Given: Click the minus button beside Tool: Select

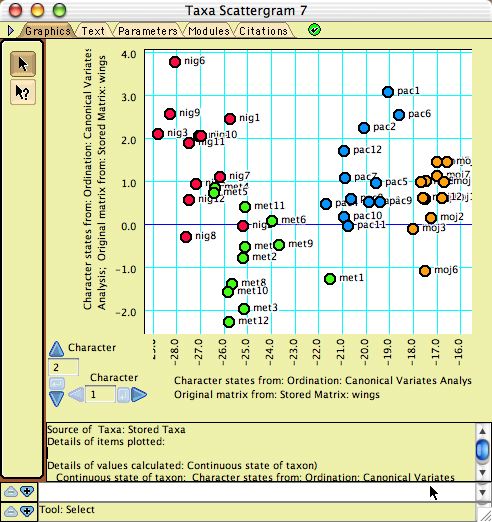Looking at the screenshot, I should click(11, 511).
